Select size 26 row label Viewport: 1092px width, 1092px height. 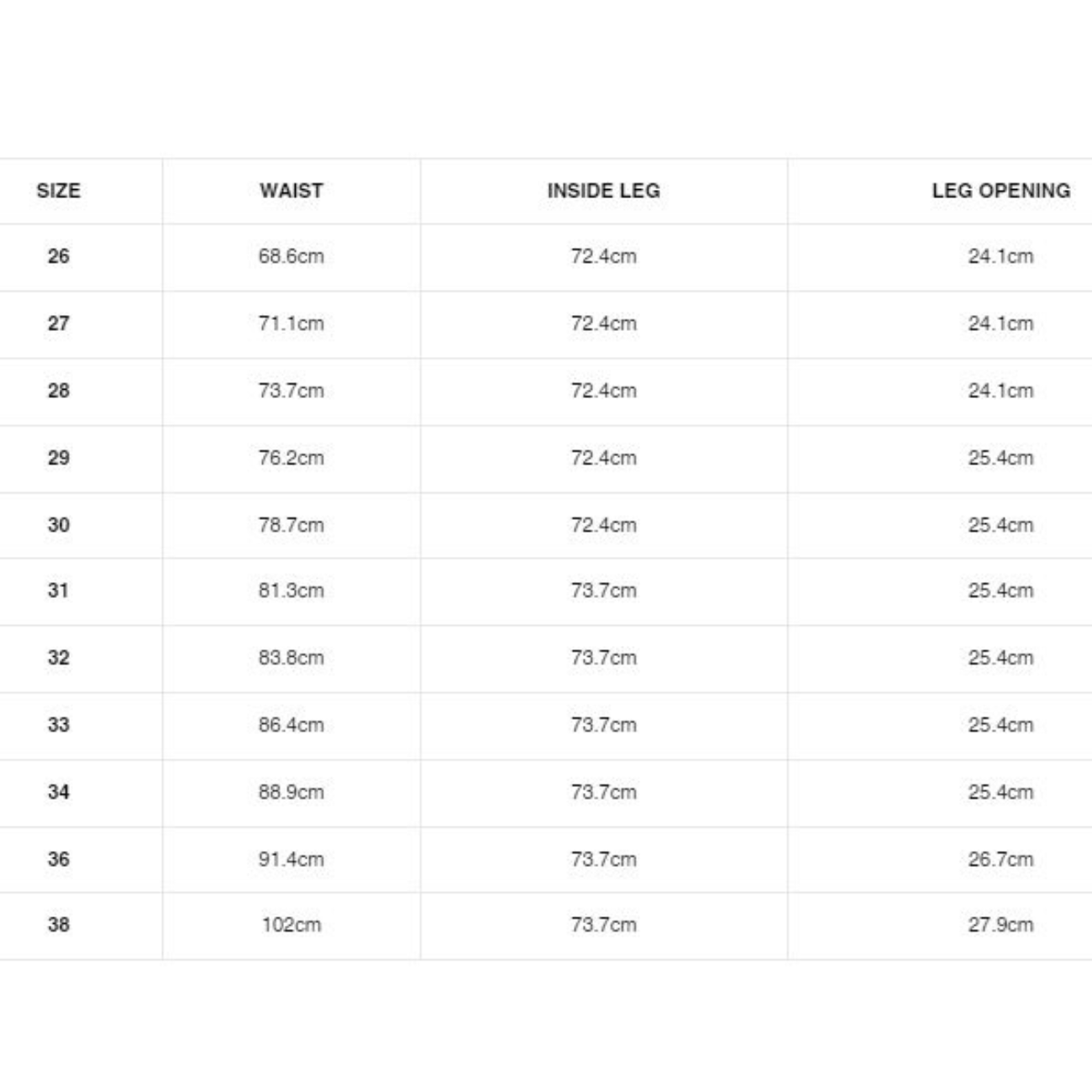[58, 256]
